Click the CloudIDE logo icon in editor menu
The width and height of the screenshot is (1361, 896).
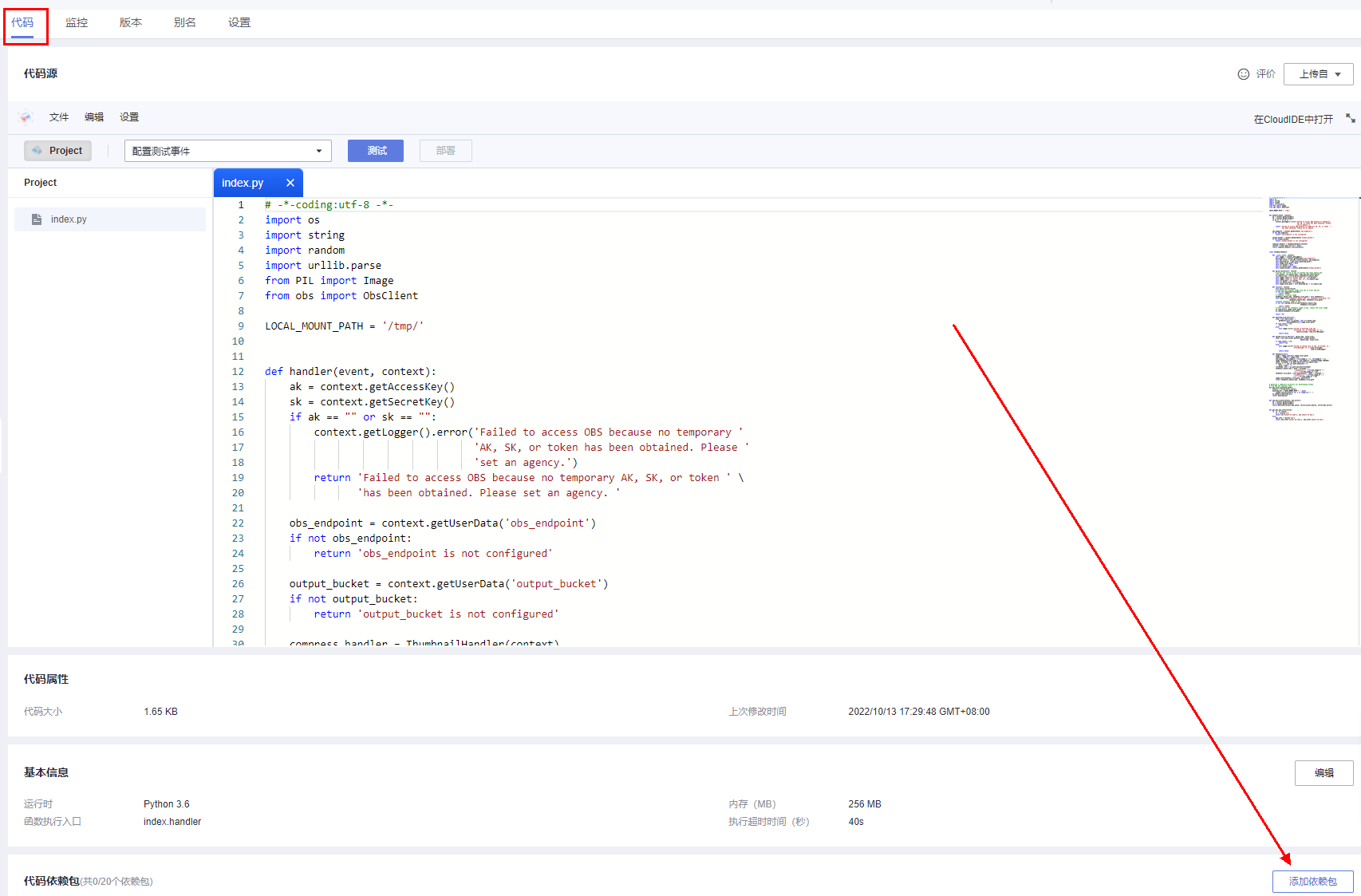[x=26, y=117]
